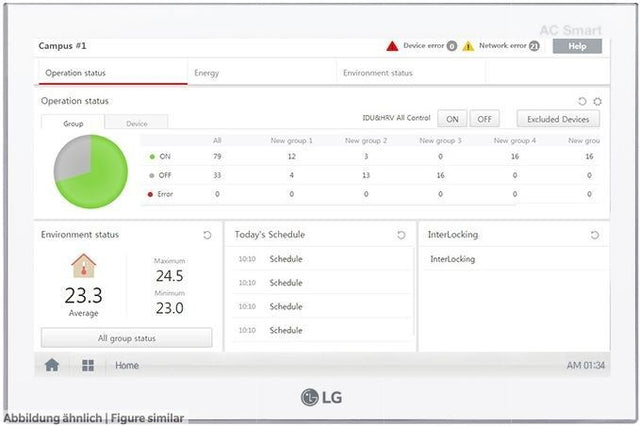
Task: Click New group 1 ON count 12
Action: point(291,156)
